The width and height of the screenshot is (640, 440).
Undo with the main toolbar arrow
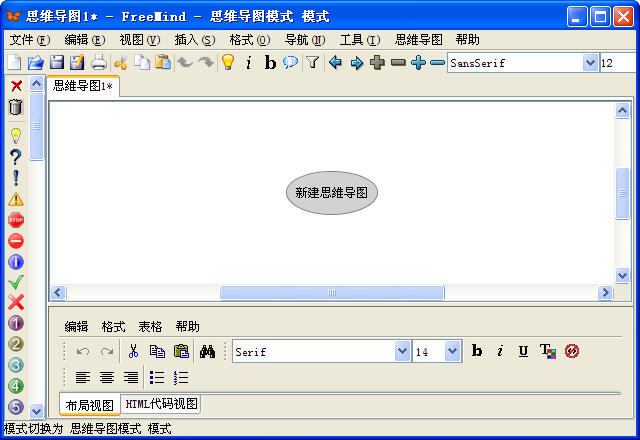[x=185, y=62]
